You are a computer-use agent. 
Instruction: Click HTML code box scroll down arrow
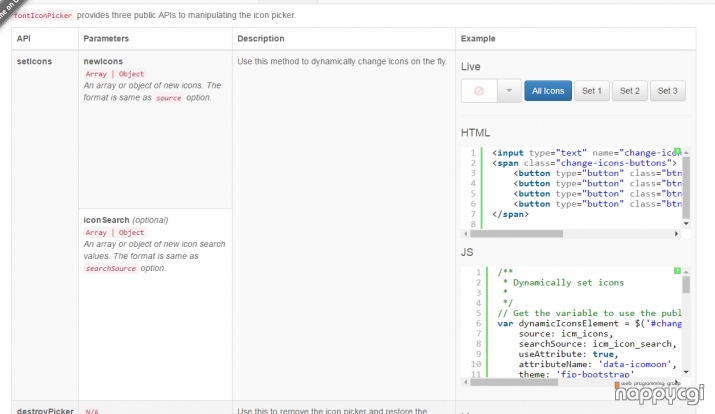tap(686, 223)
